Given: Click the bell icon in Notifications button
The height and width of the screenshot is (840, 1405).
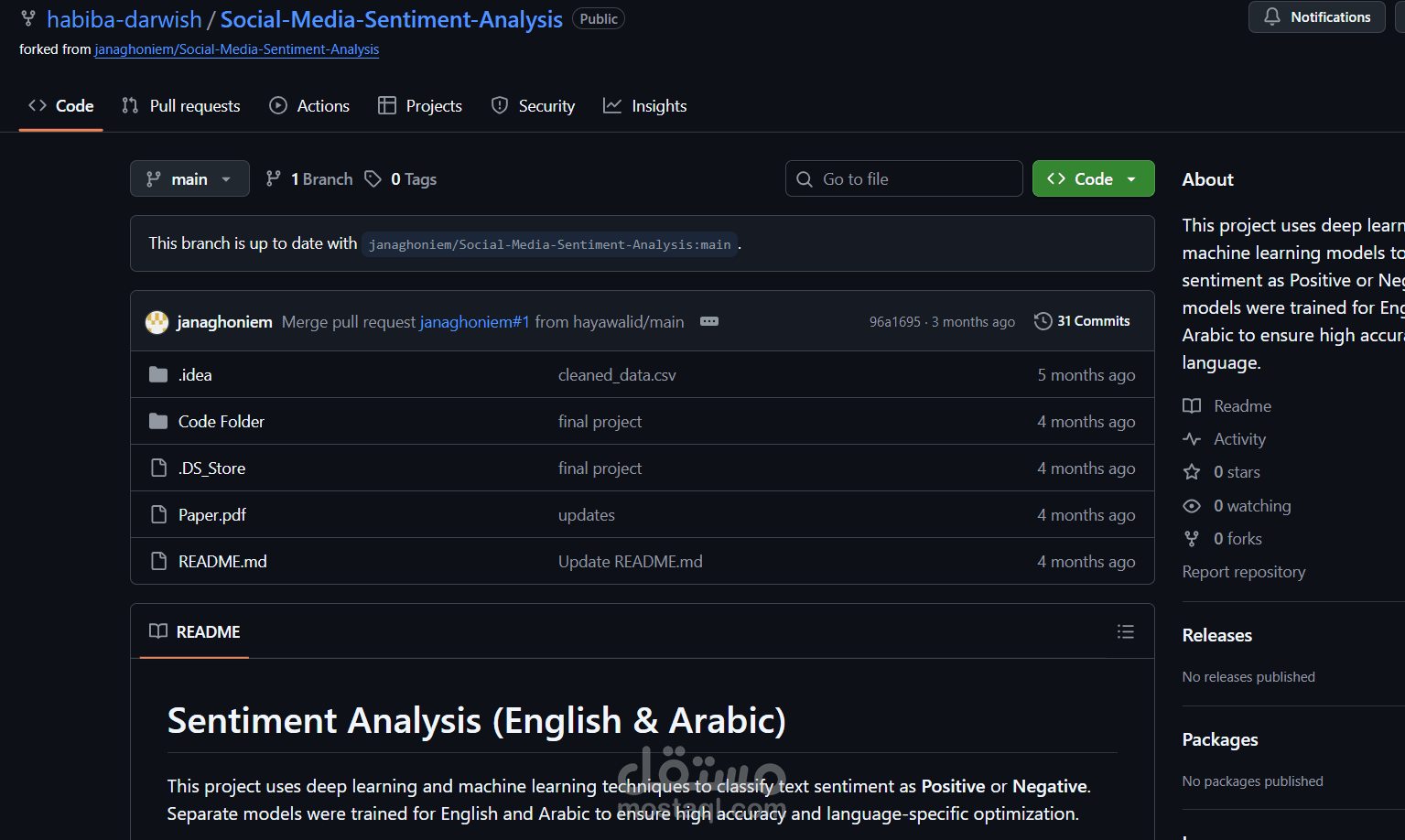Looking at the screenshot, I should 1272,16.
